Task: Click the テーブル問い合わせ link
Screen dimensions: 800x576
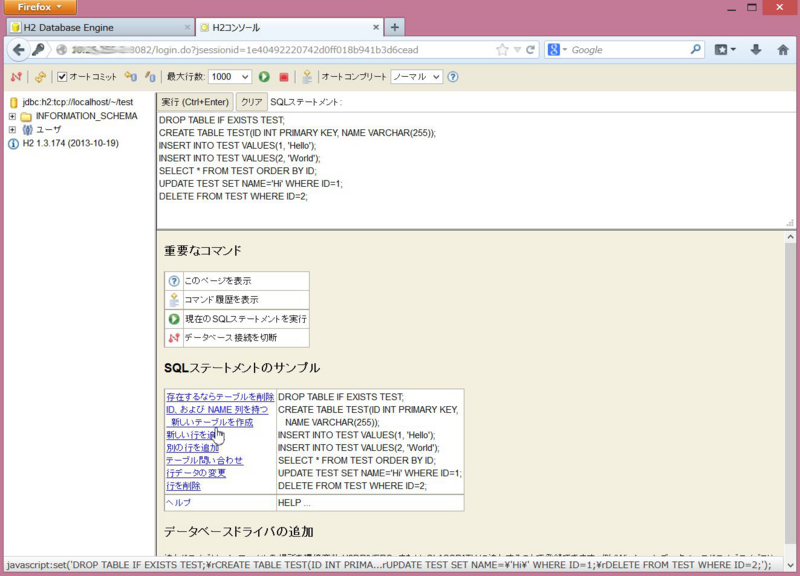Action: click(205, 461)
